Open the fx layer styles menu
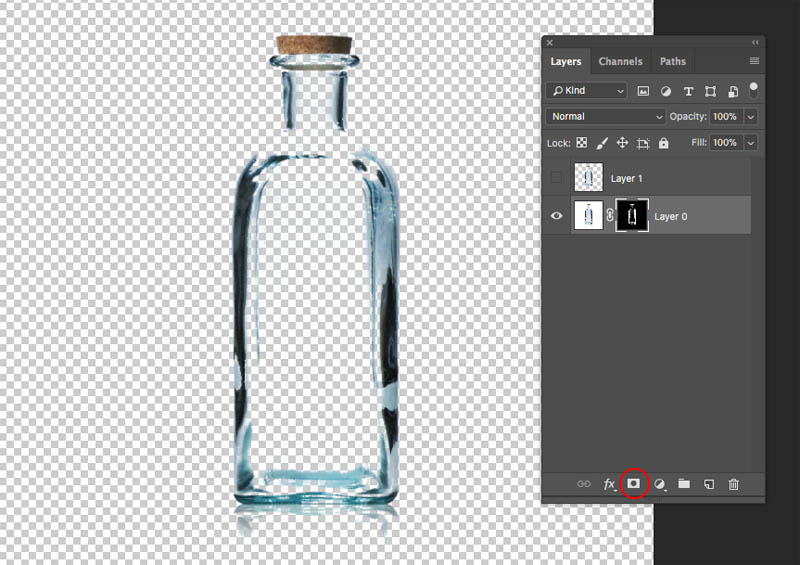The height and width of the screenshot is (565, 800). pyautogui.click(x=609, y=484)
